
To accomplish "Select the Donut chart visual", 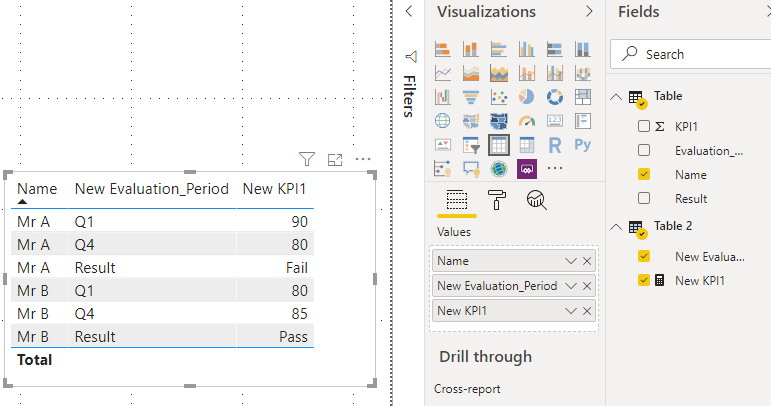I will click(555, 97).
